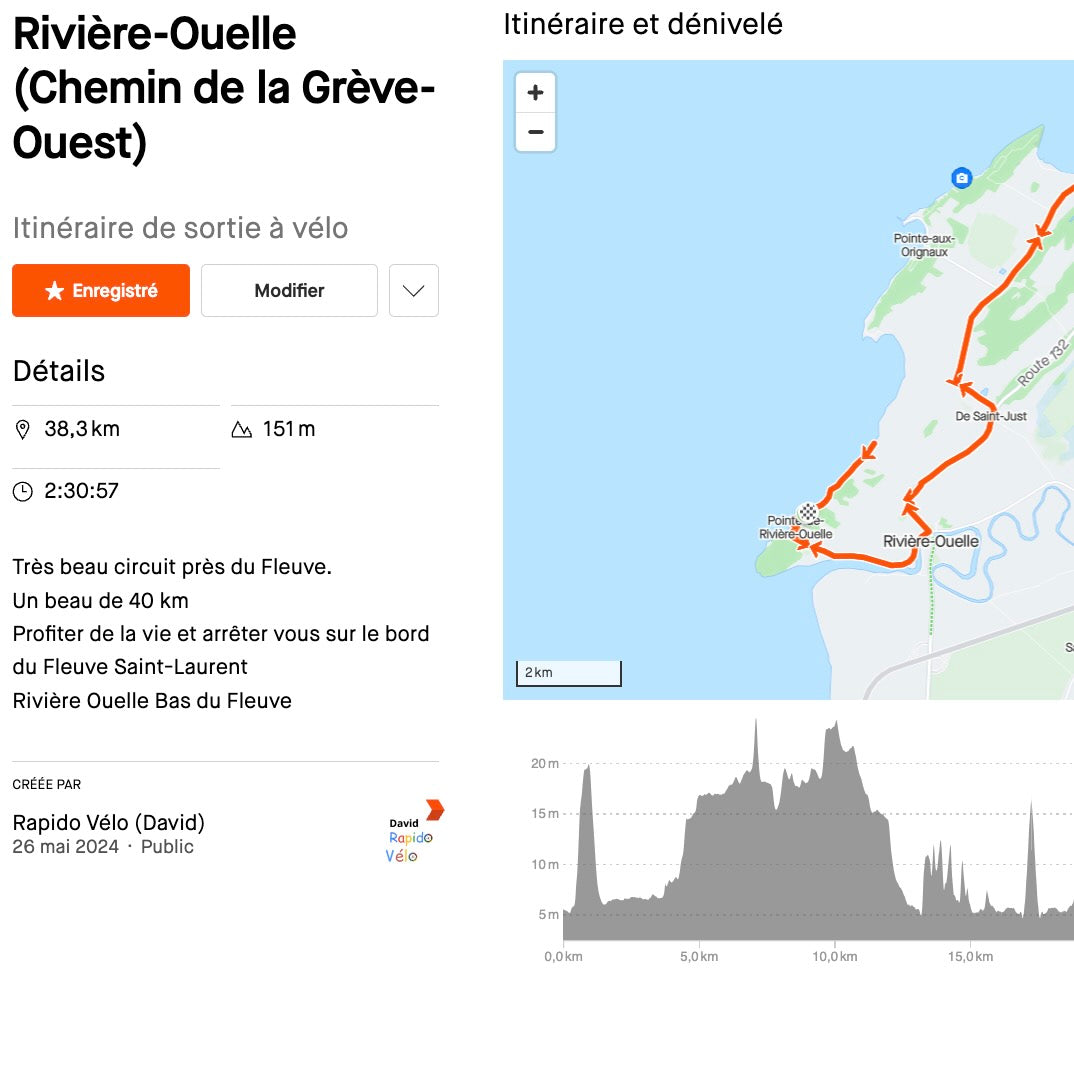Click the Rapido Vélo profile logo

[414, 831]
